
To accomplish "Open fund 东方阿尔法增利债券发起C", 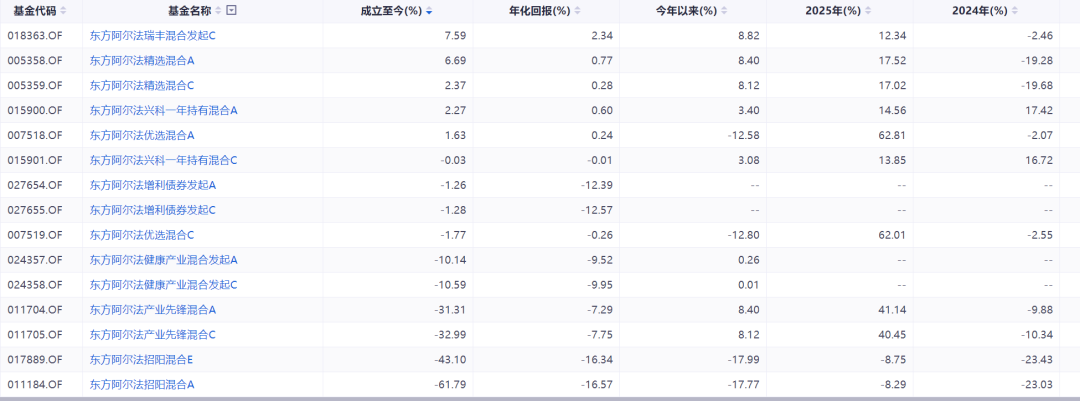I will click(x=153, y=210).
